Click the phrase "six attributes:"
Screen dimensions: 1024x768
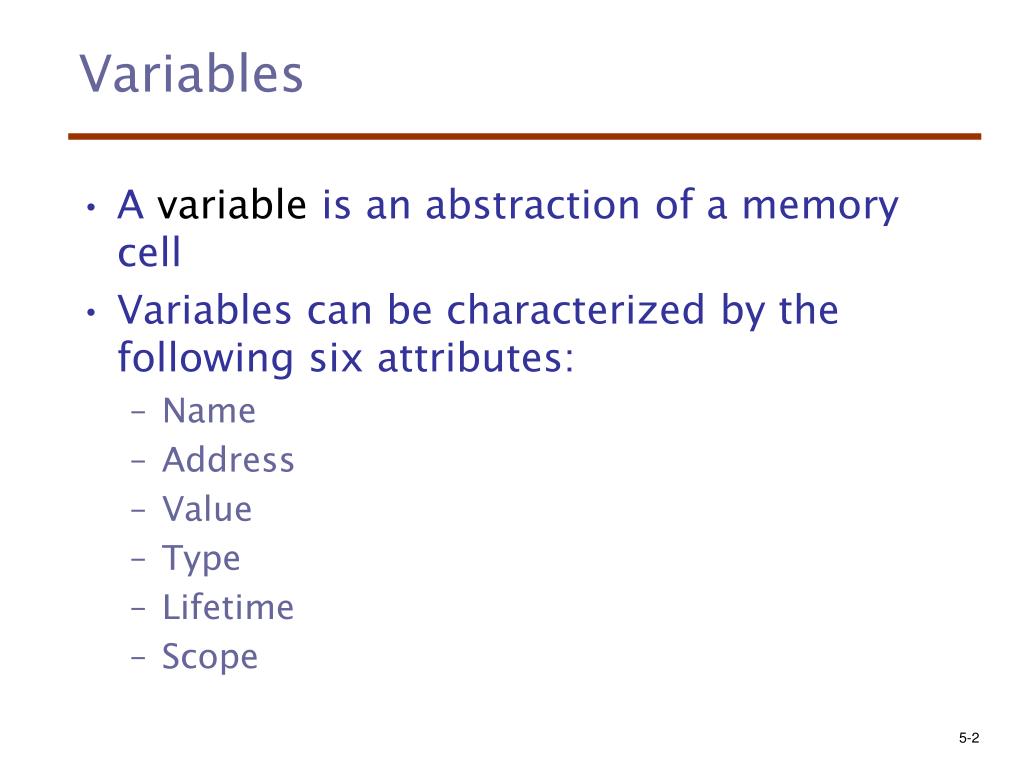click(441, 358)
